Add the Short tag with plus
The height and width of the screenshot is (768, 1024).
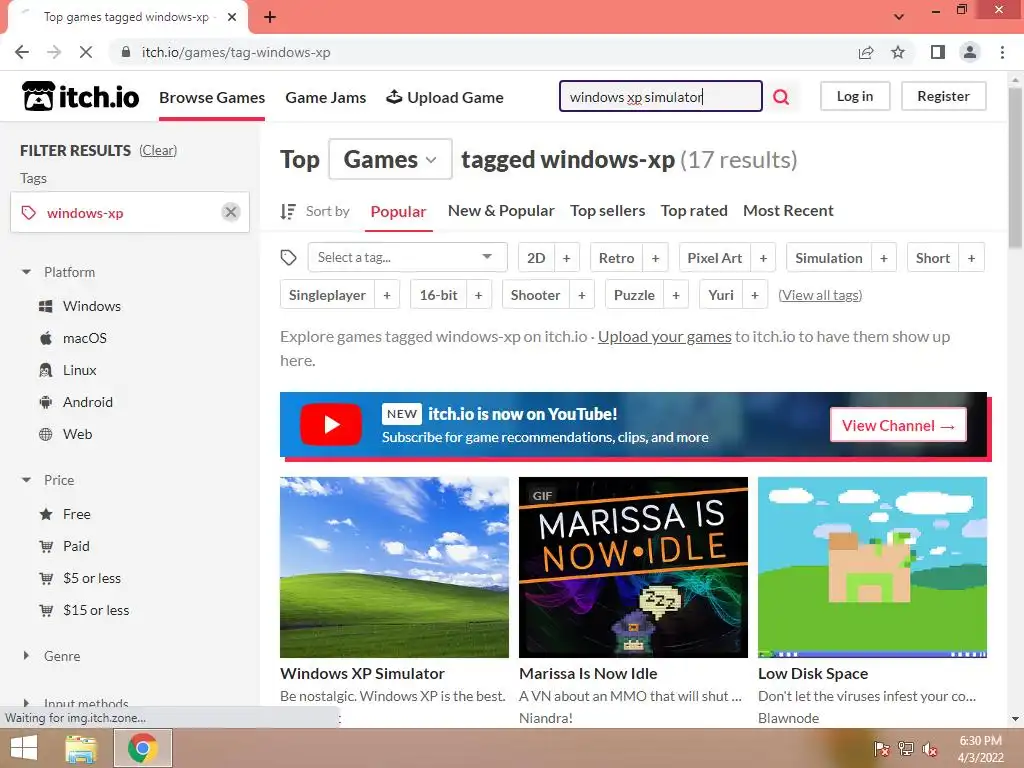coord(971,258)
